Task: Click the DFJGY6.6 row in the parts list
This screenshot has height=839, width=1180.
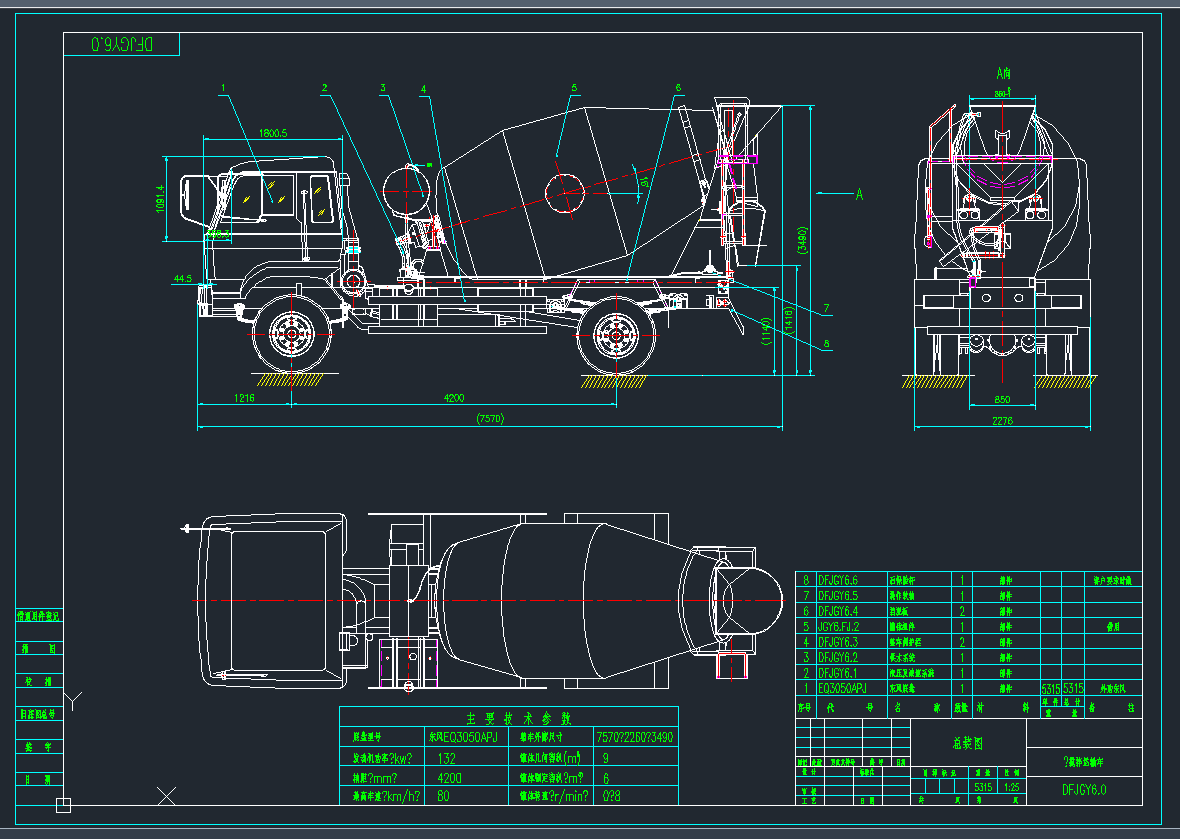Action: (838, 580)
